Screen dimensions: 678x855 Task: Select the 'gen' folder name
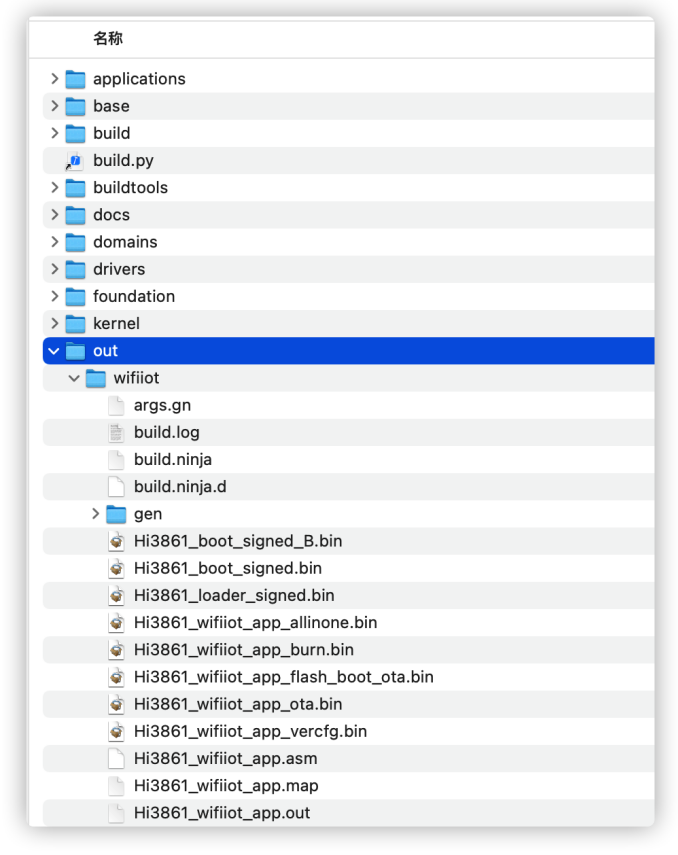pos(148,515)
